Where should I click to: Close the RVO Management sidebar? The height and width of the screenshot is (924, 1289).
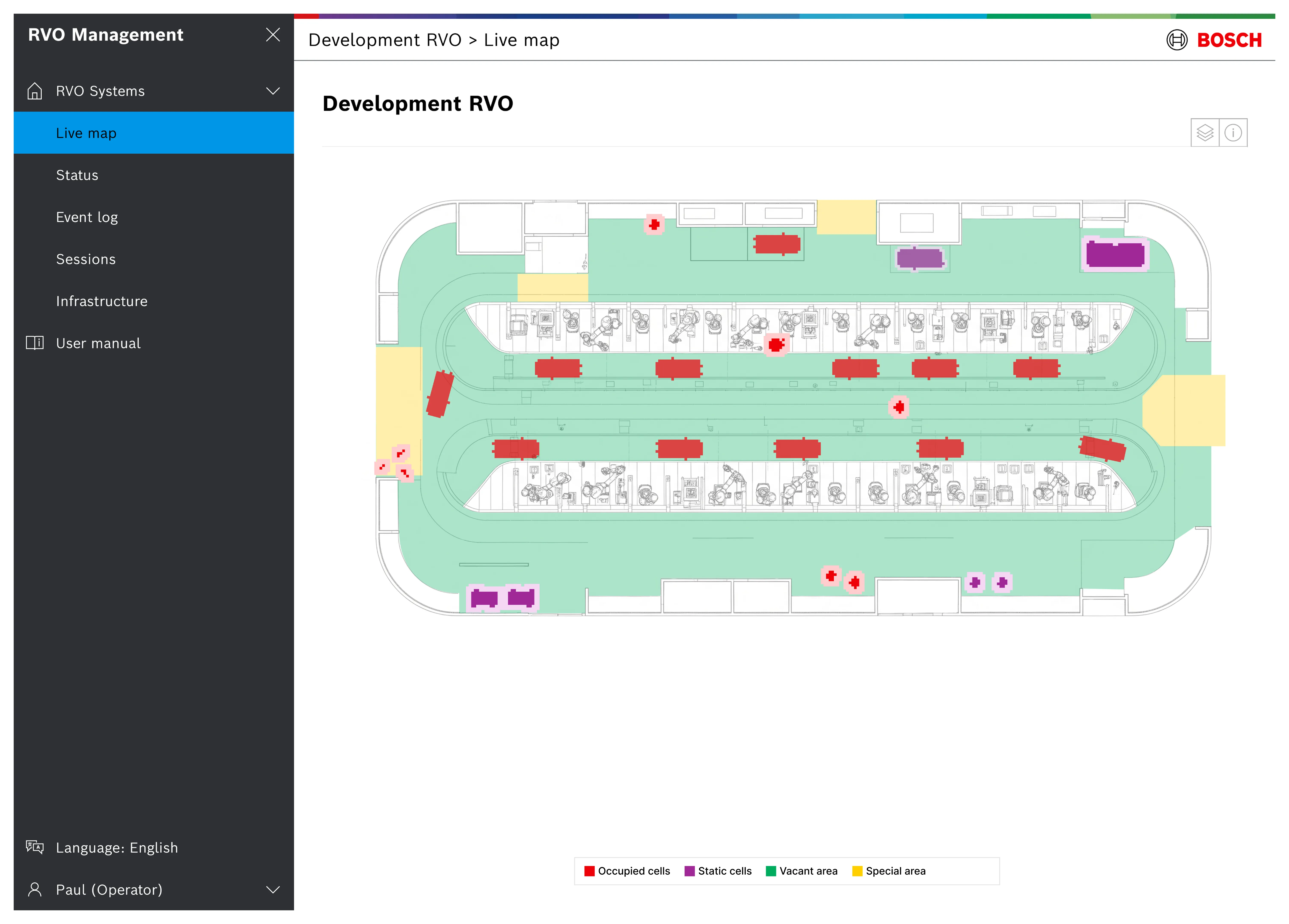pyautogui.click(x=273, y=35)
